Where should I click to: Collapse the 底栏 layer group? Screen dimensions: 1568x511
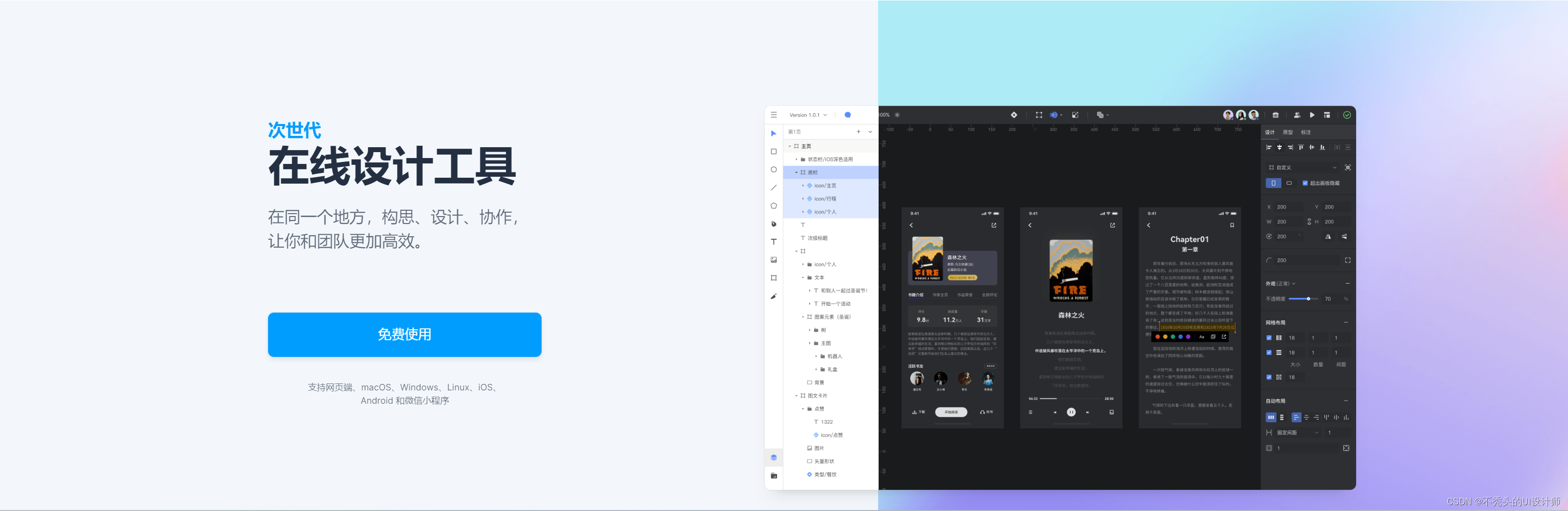[796, 173]
